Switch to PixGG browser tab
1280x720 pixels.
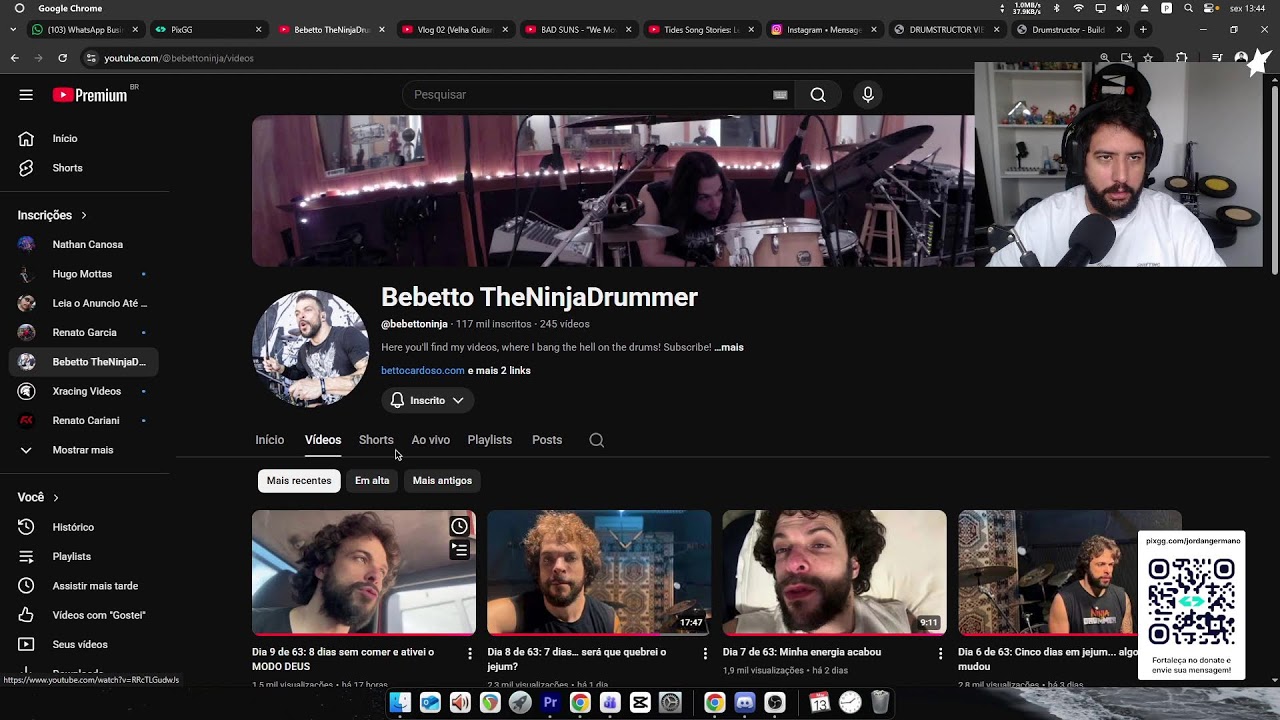[x=208, y=30]
